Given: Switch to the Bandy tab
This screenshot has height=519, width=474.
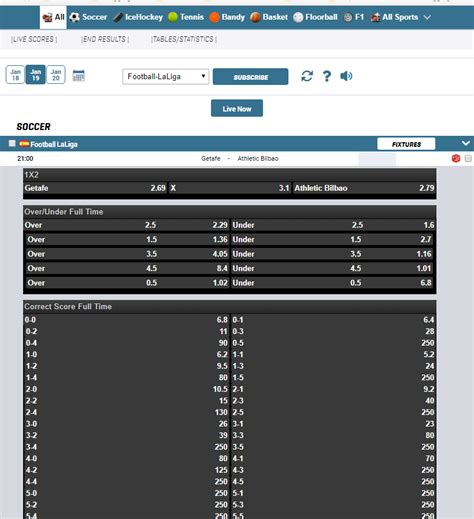Looking at the screenshot, I should click(x=227, y=17).
